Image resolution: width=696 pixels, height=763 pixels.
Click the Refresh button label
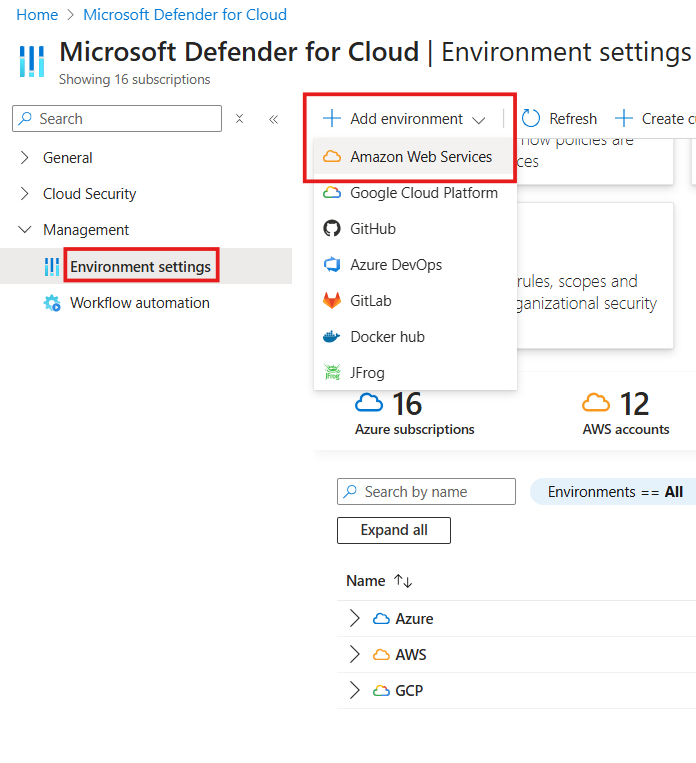click(x=573, y=119)
